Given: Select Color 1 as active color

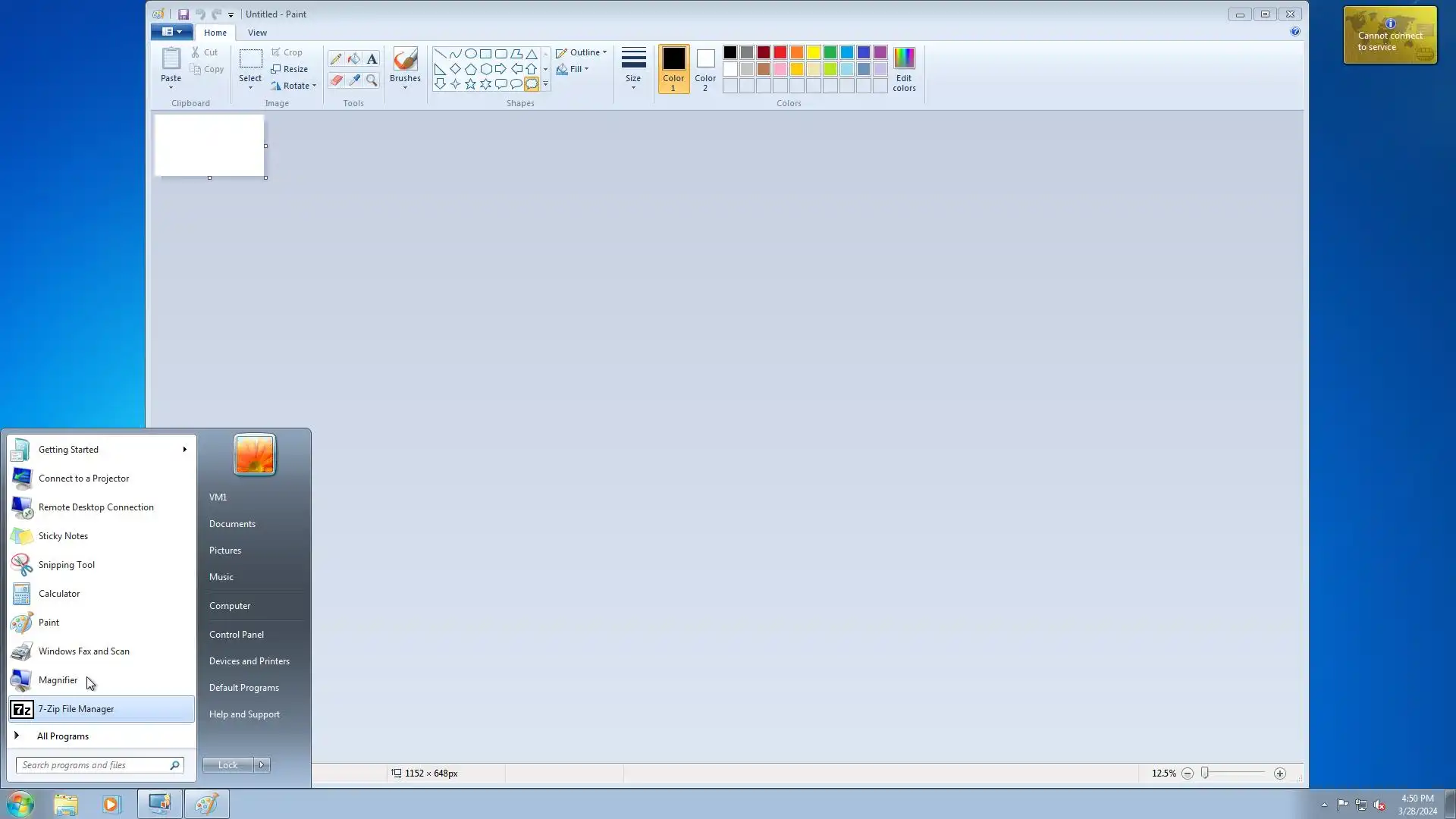Looking at the screenshot, I should point(673,69).
